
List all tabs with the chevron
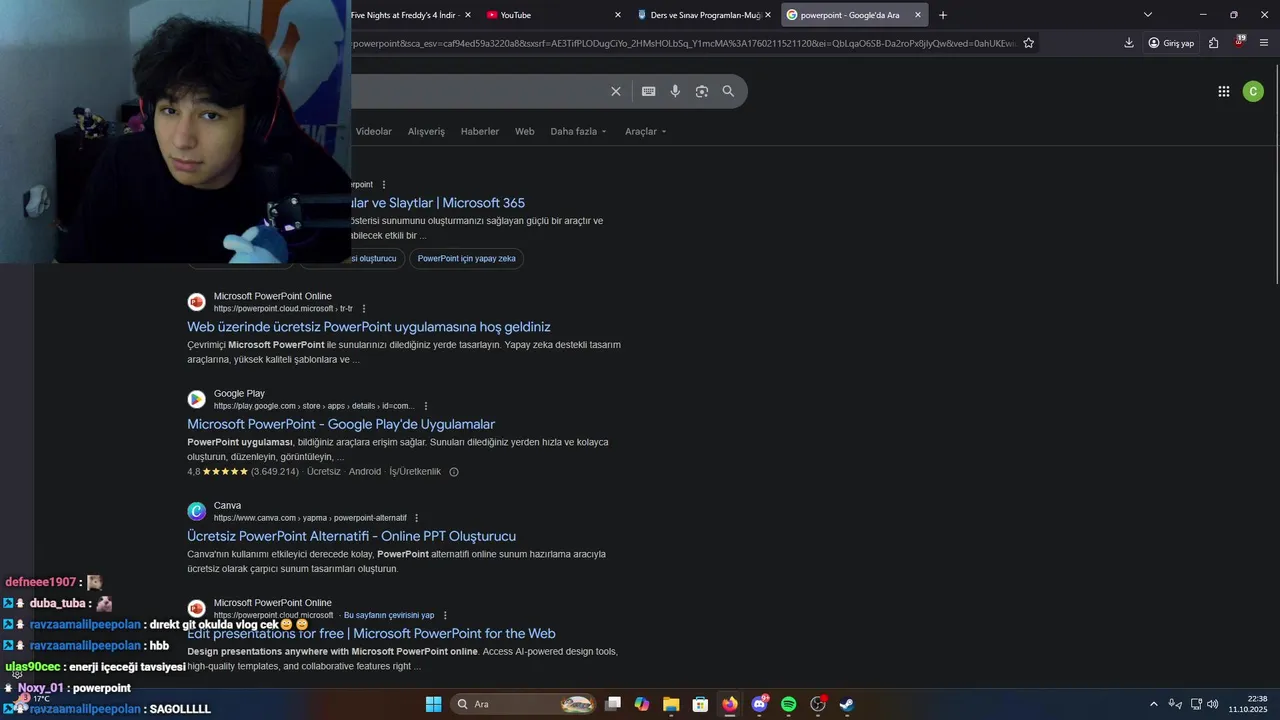[x=1148, y=15]
